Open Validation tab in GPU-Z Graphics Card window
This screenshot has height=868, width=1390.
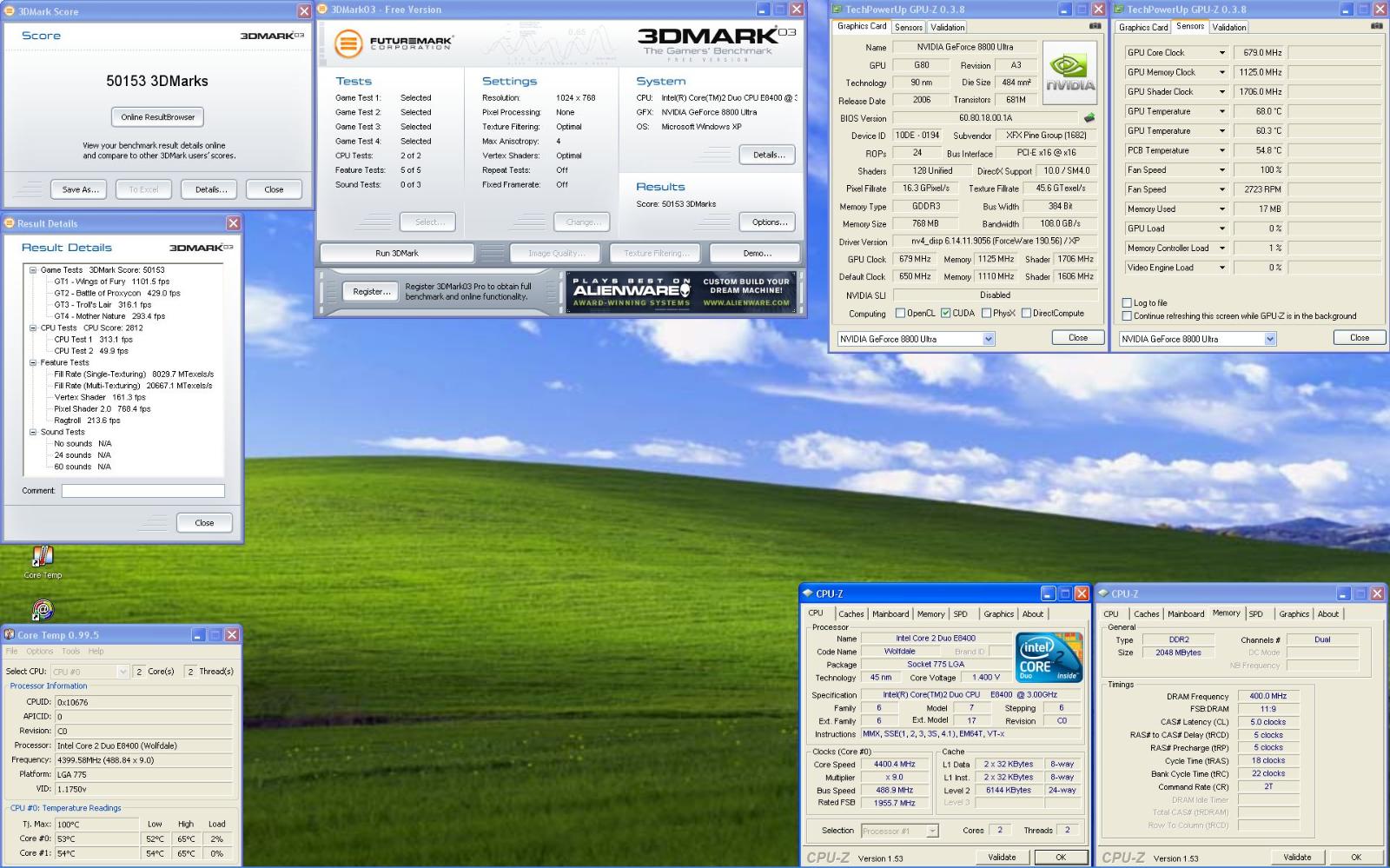(948, 27)
